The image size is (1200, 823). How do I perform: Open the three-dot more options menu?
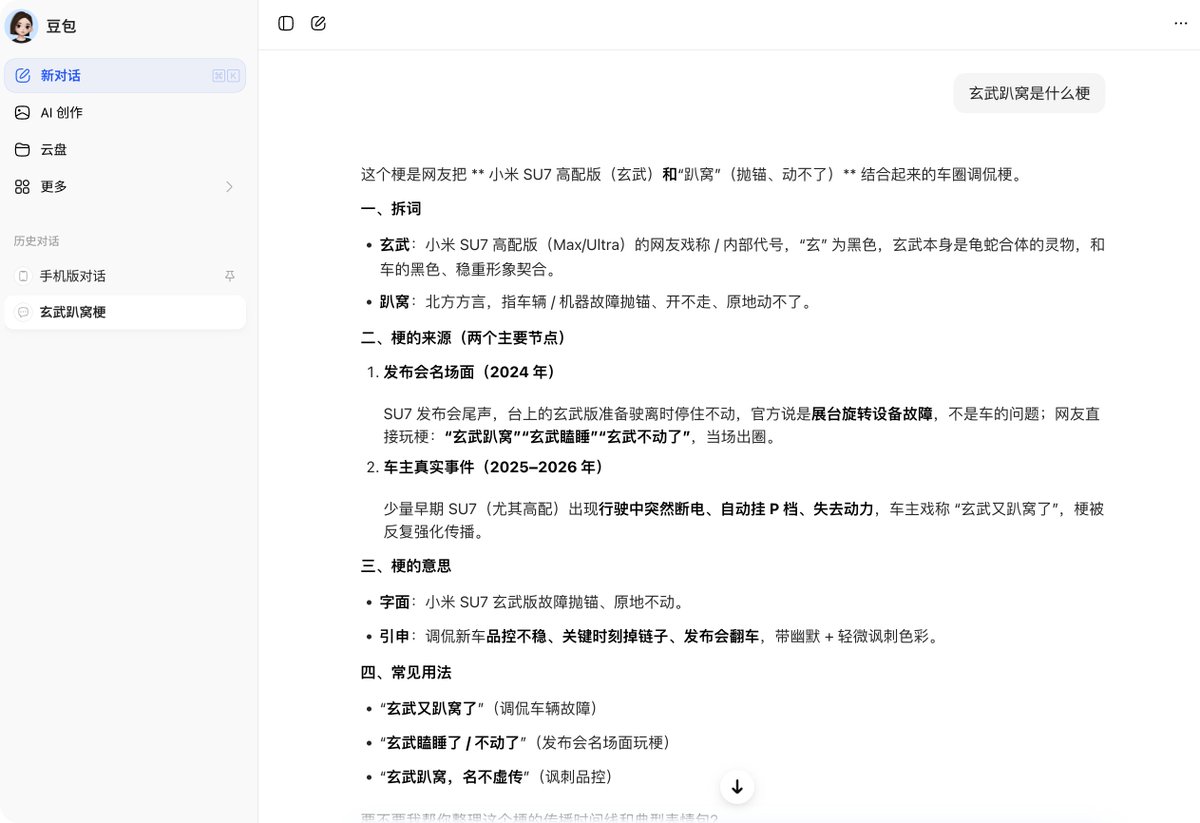click(x=1181, y=24)
